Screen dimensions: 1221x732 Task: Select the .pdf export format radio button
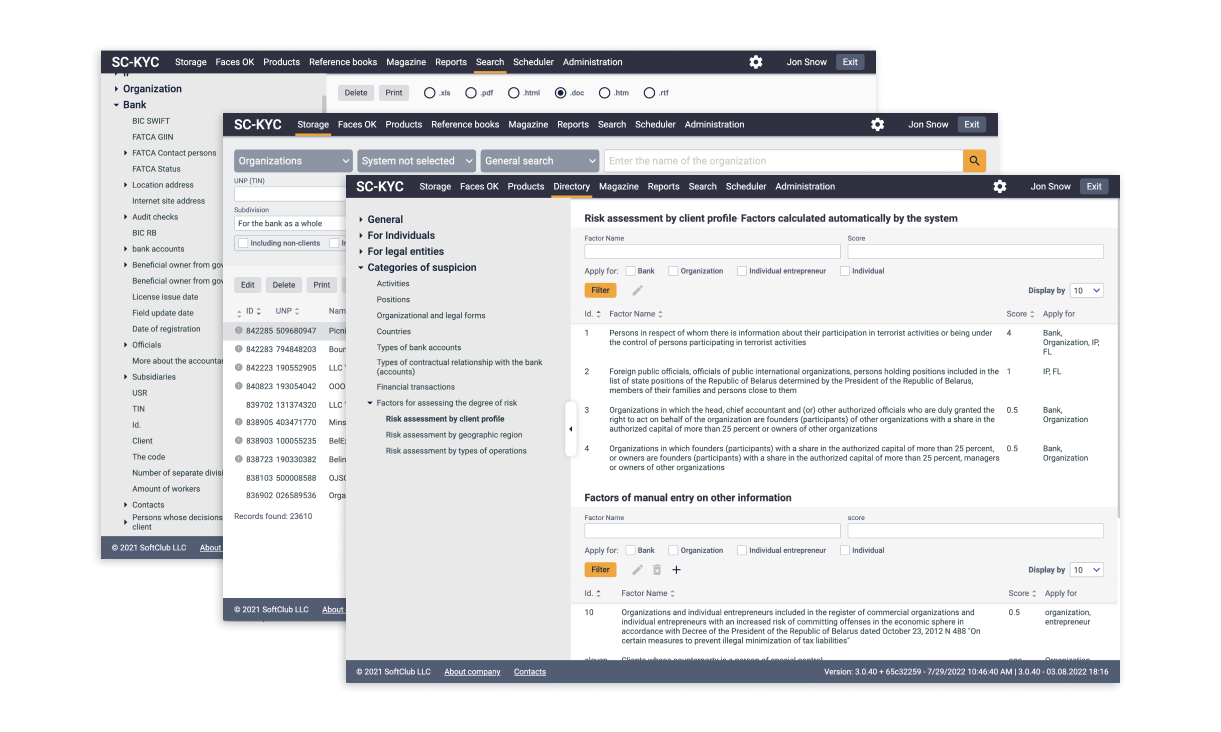[x=471, y=93]
